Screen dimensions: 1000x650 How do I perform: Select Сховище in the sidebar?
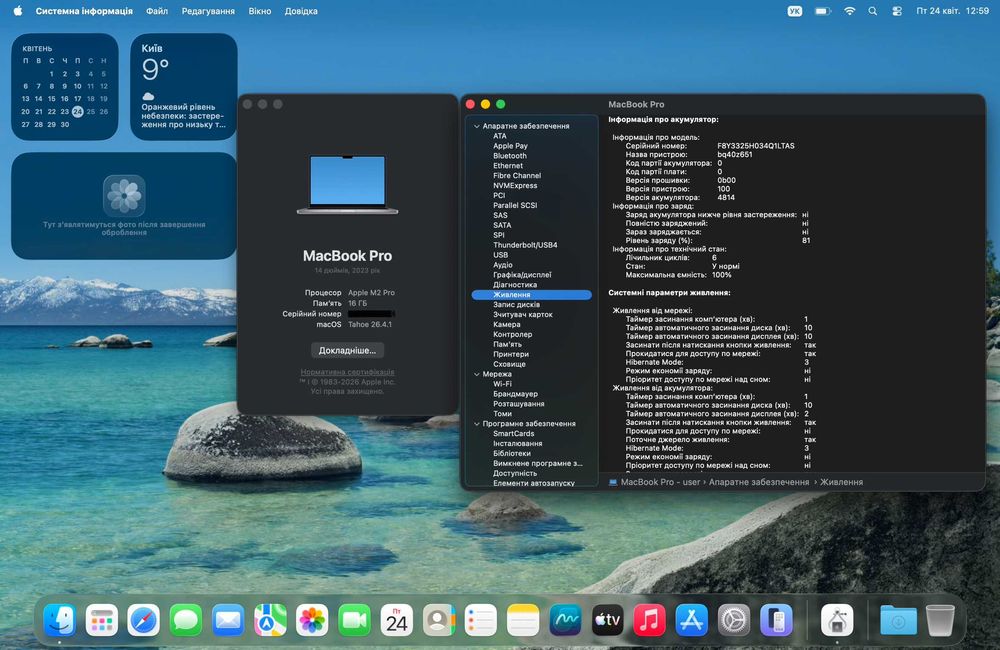tap(509, 364)
